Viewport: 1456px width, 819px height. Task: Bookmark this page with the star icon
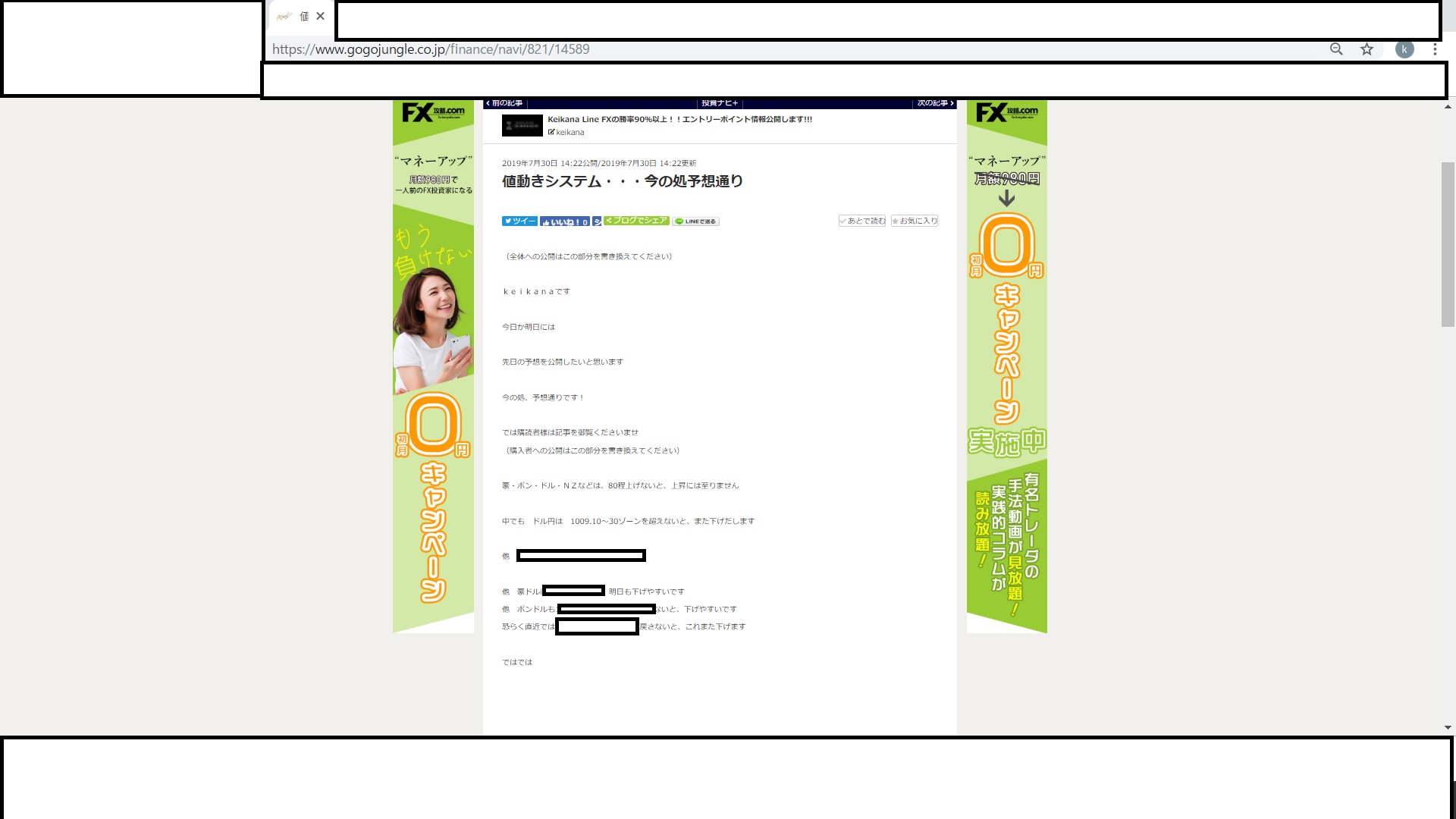(x=1367, y=49)
